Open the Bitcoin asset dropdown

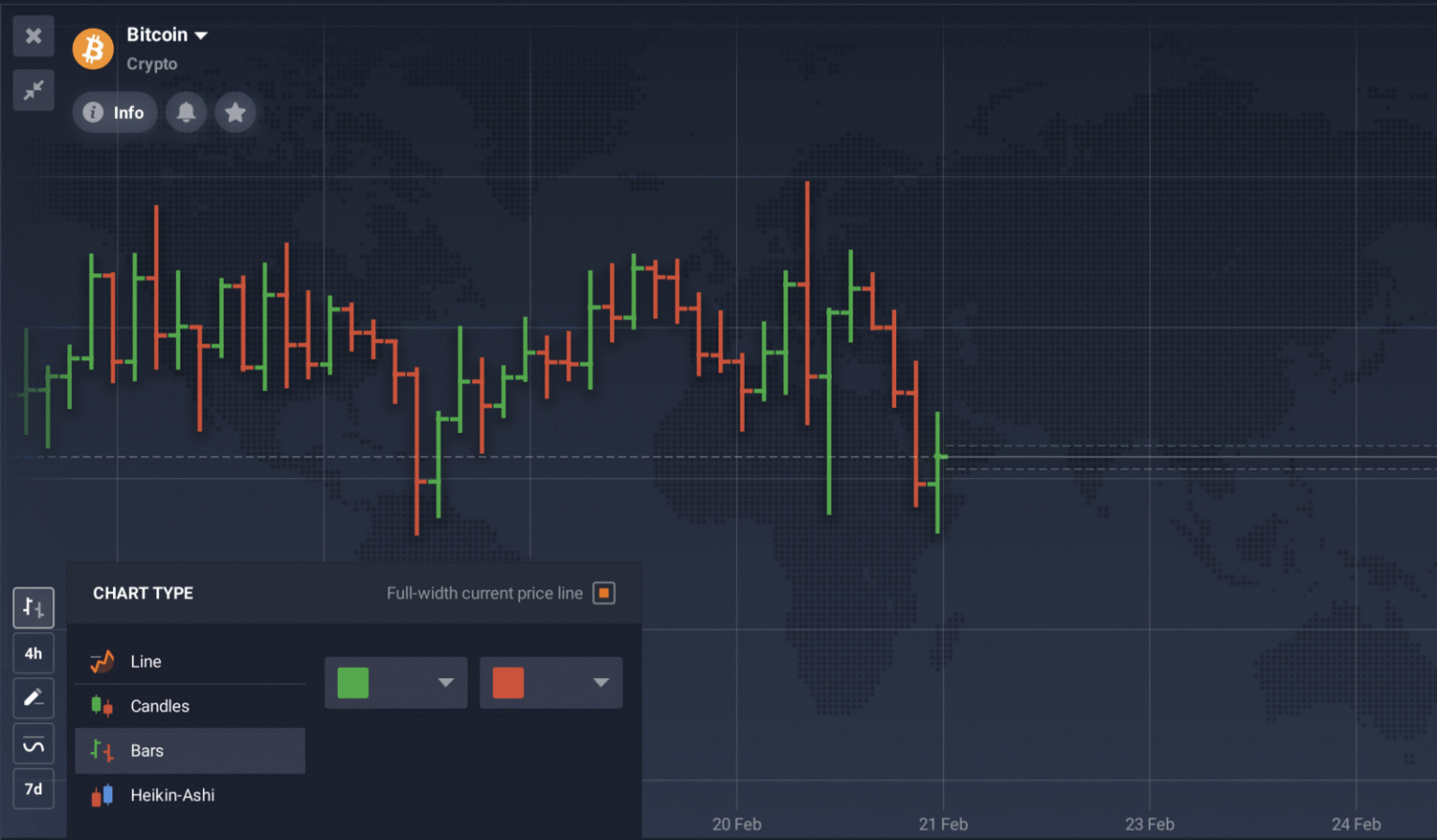[167, 35]
